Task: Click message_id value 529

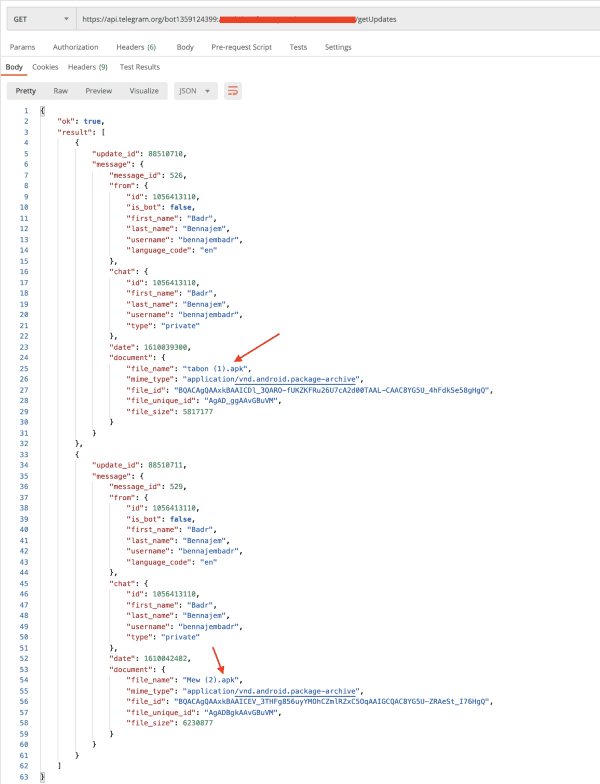Action: (x=176, y=486)
